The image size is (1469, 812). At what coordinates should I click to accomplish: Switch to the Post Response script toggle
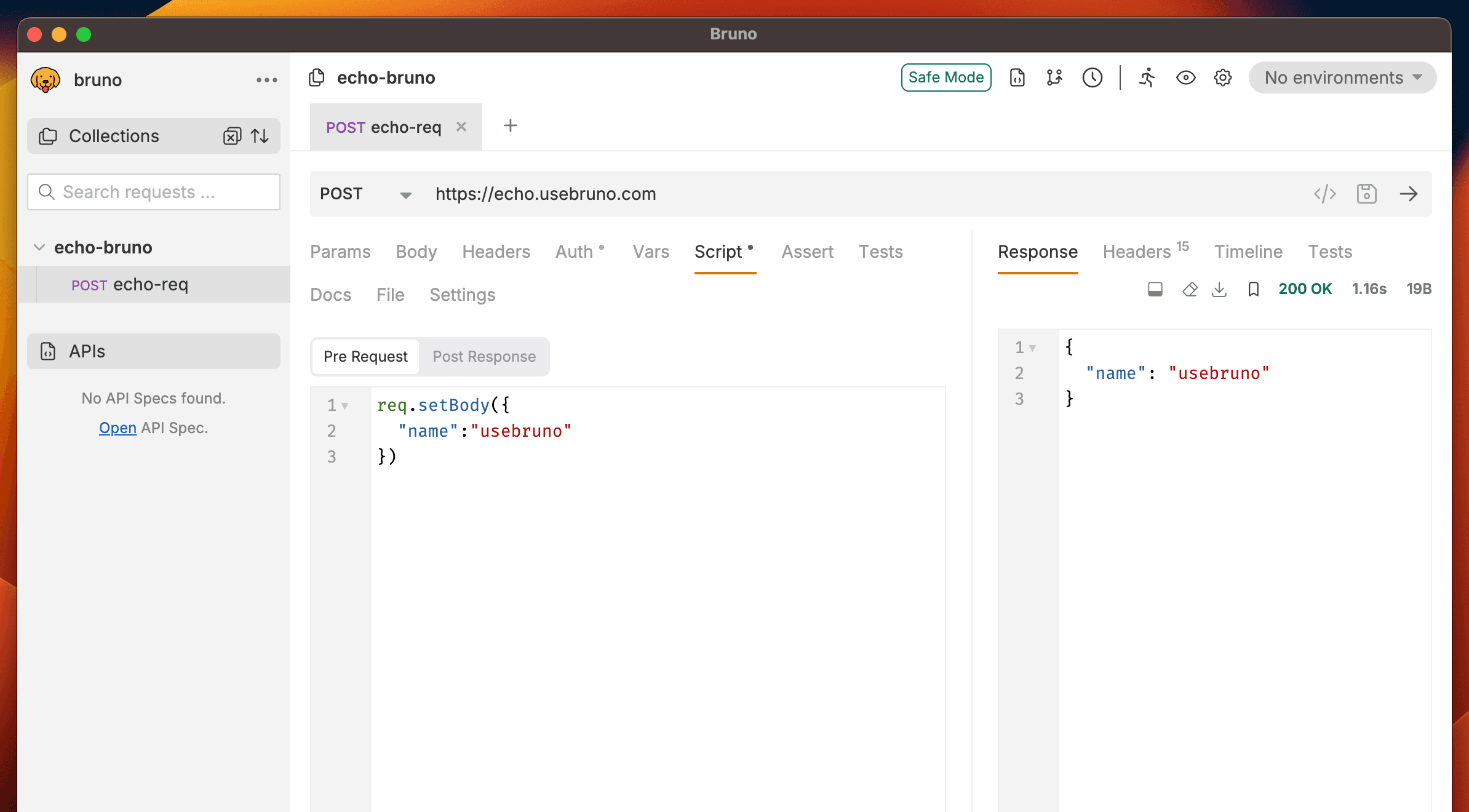(x=484, y=357)
